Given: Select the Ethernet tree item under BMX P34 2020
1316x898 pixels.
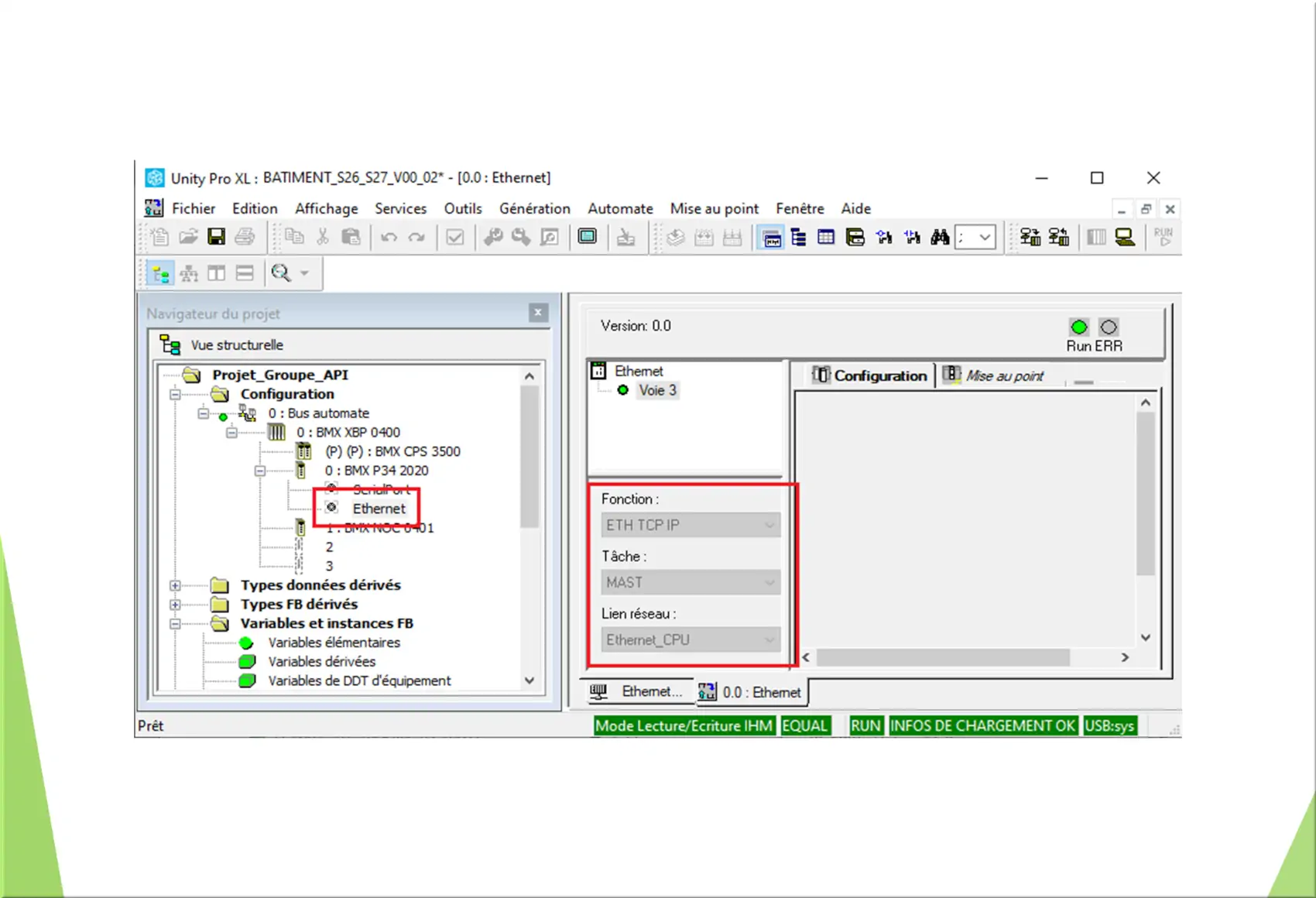Looking at the screenshot, I should 379,509.
